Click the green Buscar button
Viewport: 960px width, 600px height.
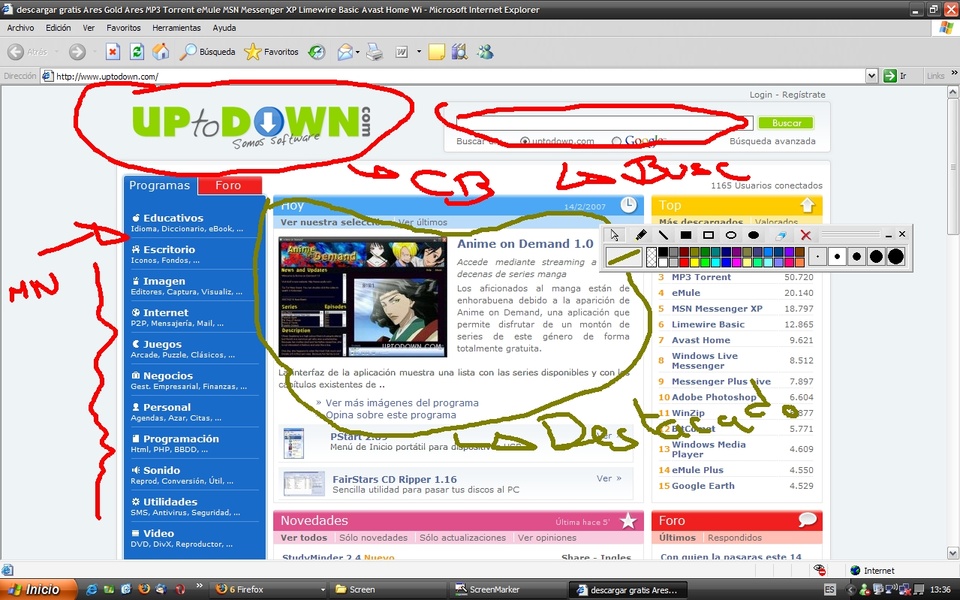[786, 123]
